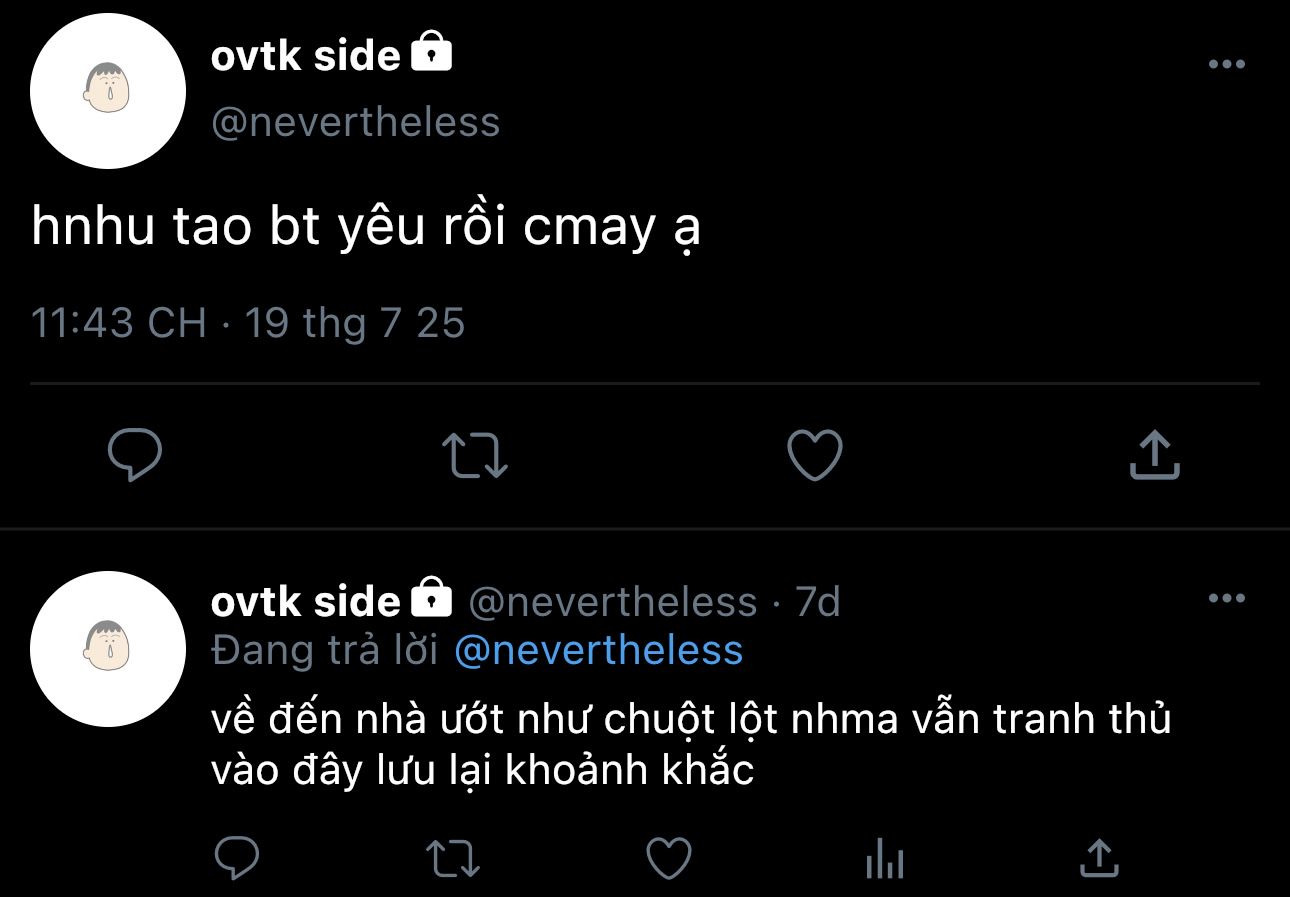
Task: Retweet the reply about getting home wet
Action: pyautogui.click(x=453, y=858)
